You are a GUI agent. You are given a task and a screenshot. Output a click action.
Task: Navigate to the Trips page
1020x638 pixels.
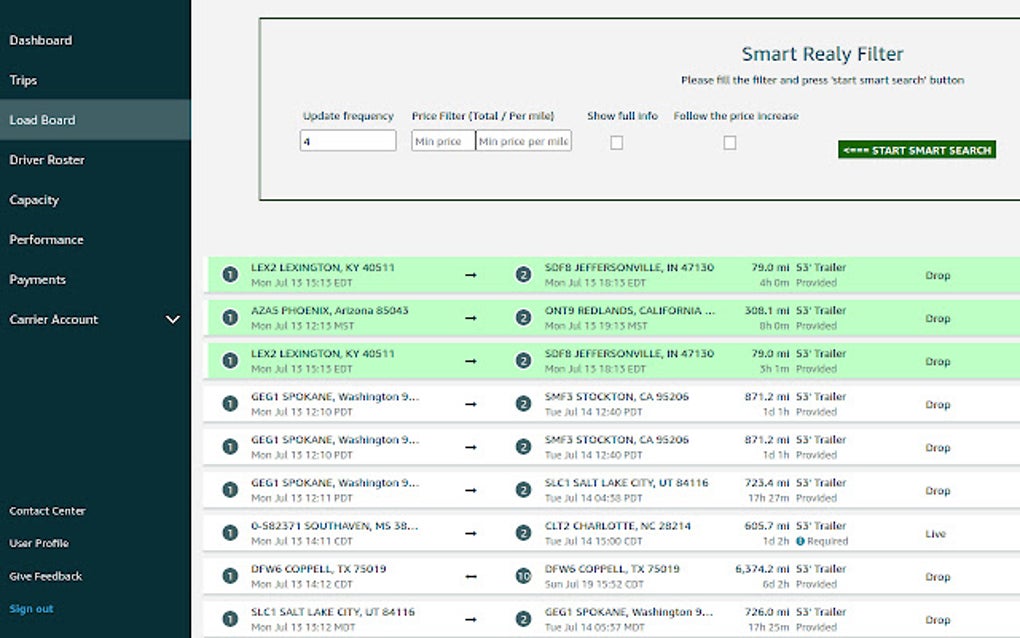[x=23, y=80]
